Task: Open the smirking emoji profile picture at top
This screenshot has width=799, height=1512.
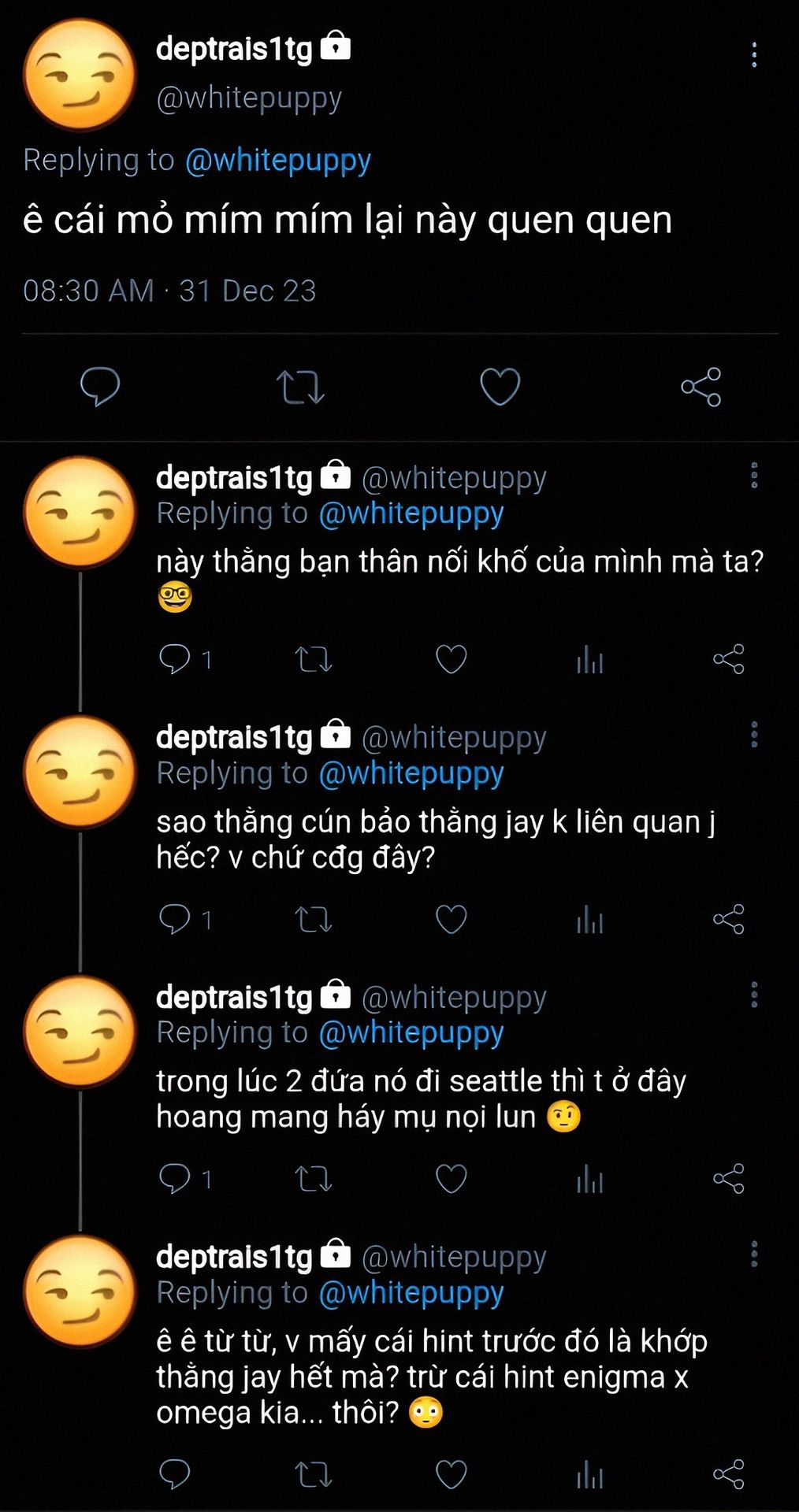Action: pyautogui.click(x=80, y=74)
